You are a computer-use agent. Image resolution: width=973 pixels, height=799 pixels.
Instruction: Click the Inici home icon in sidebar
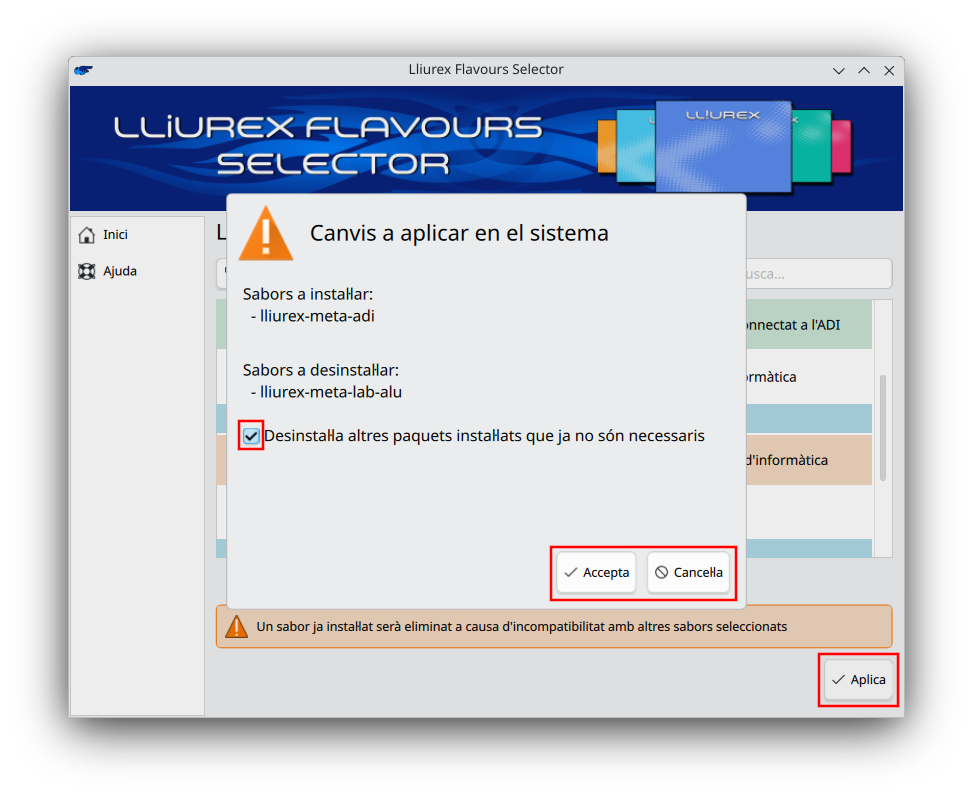[x=87, y=235]
